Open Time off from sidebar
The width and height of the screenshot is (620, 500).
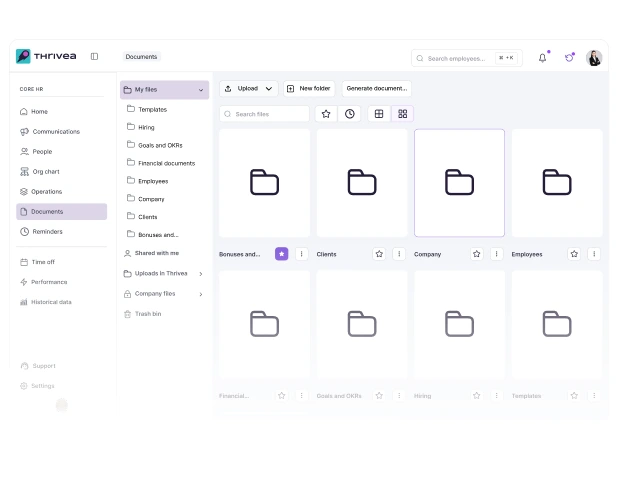43,262
